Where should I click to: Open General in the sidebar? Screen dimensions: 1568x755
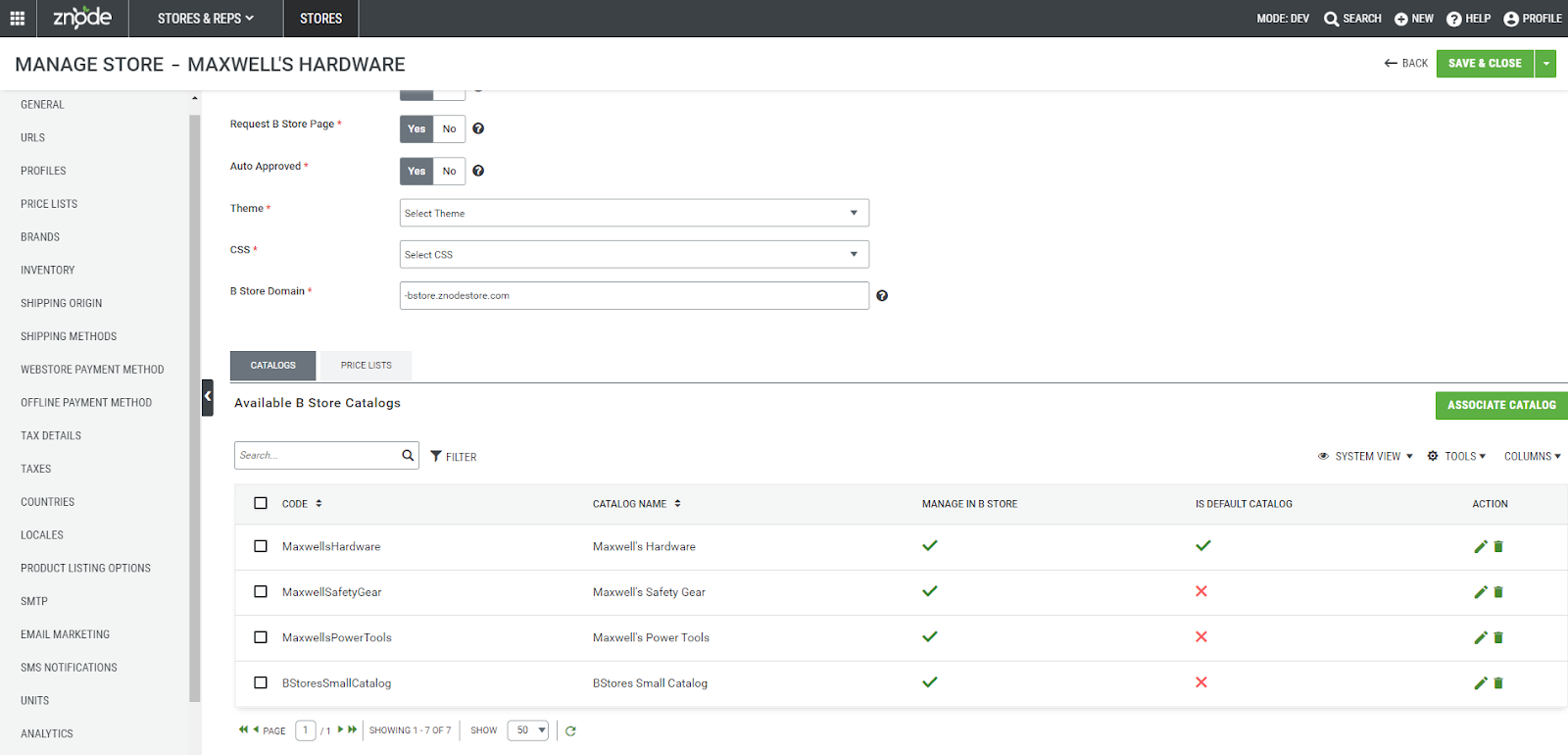[x=42, y=105]
